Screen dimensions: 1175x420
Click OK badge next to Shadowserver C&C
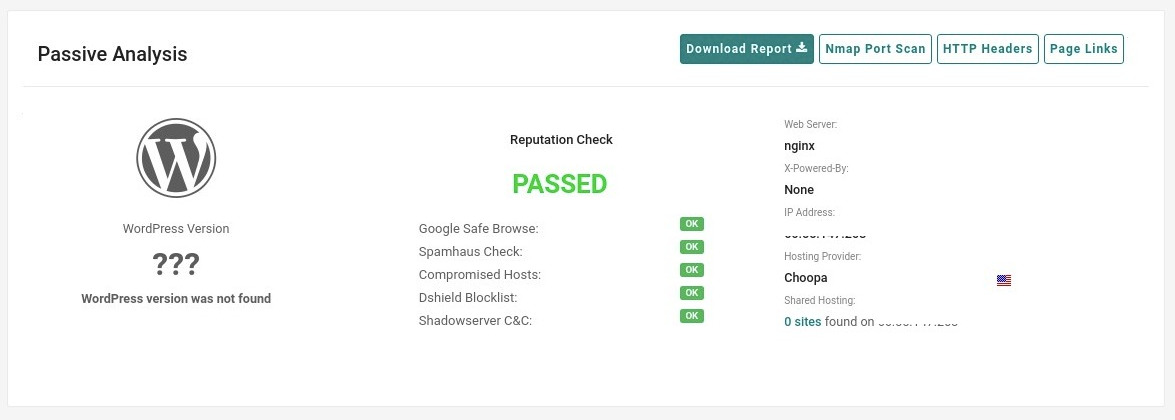tap(692, 316)
